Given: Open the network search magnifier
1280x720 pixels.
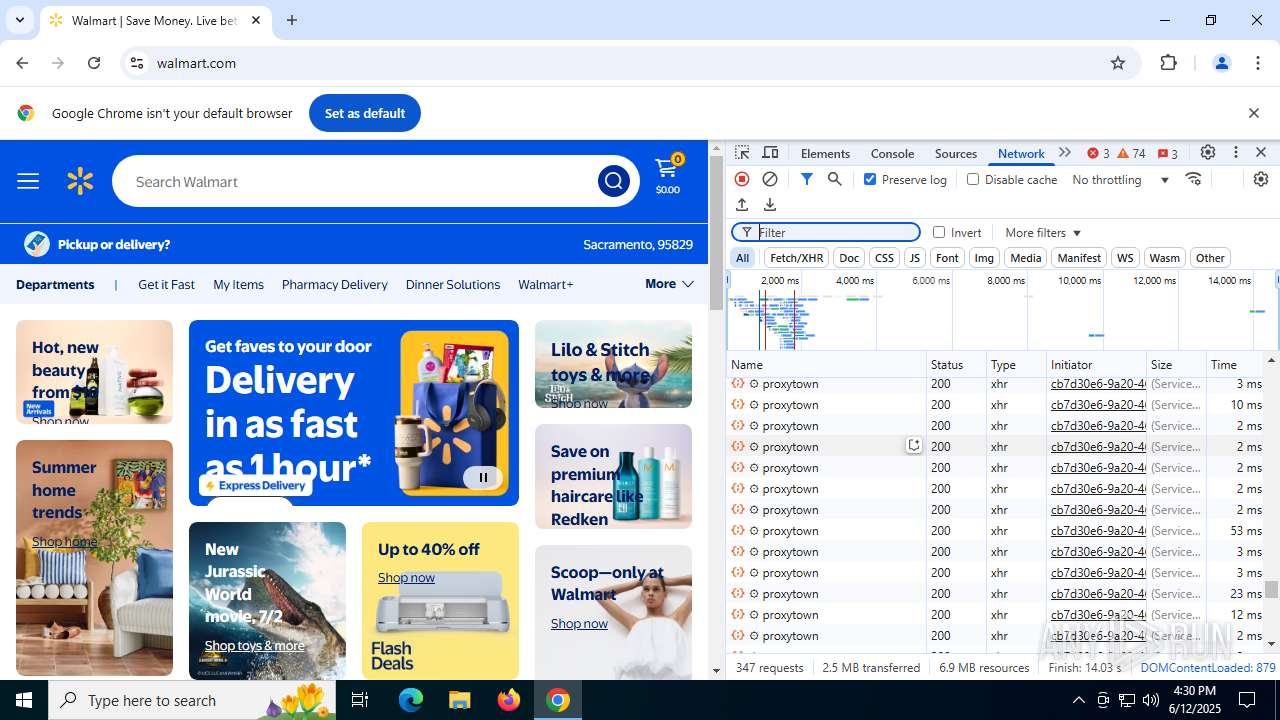Looking at the screenshot, I should click(x=834, y=179).
